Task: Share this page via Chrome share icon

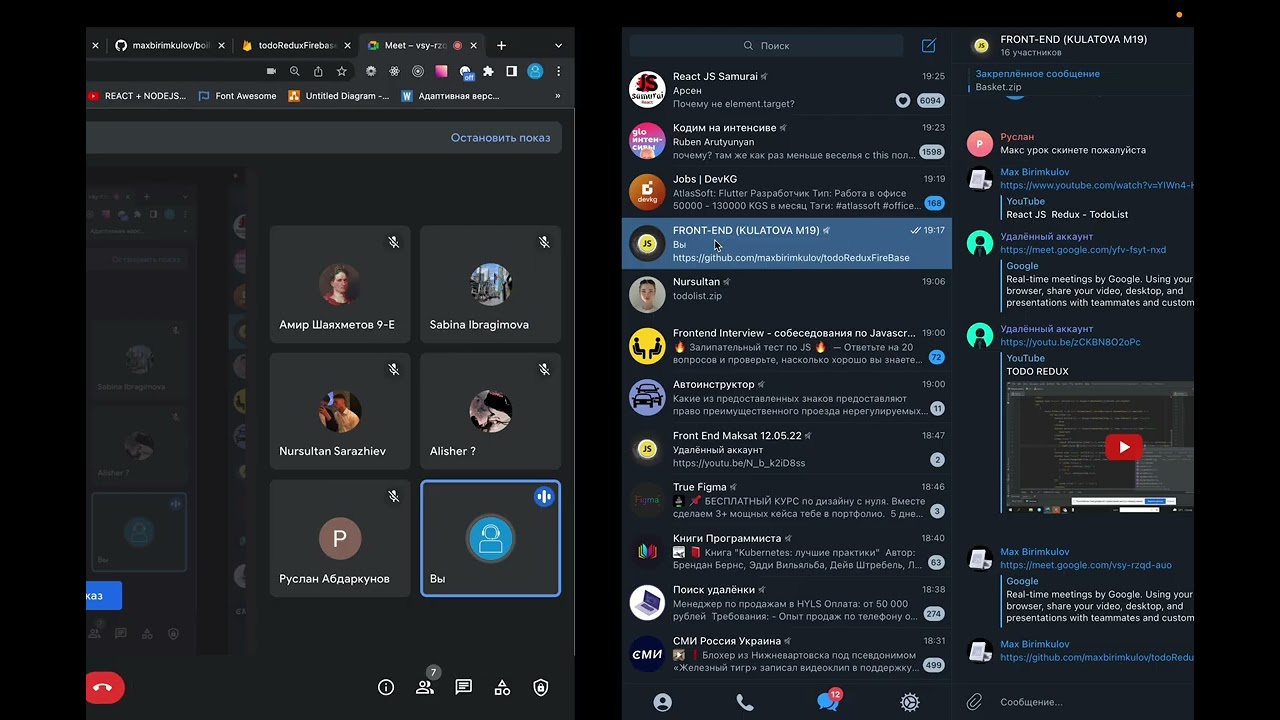Action: [x=318, y=72]
